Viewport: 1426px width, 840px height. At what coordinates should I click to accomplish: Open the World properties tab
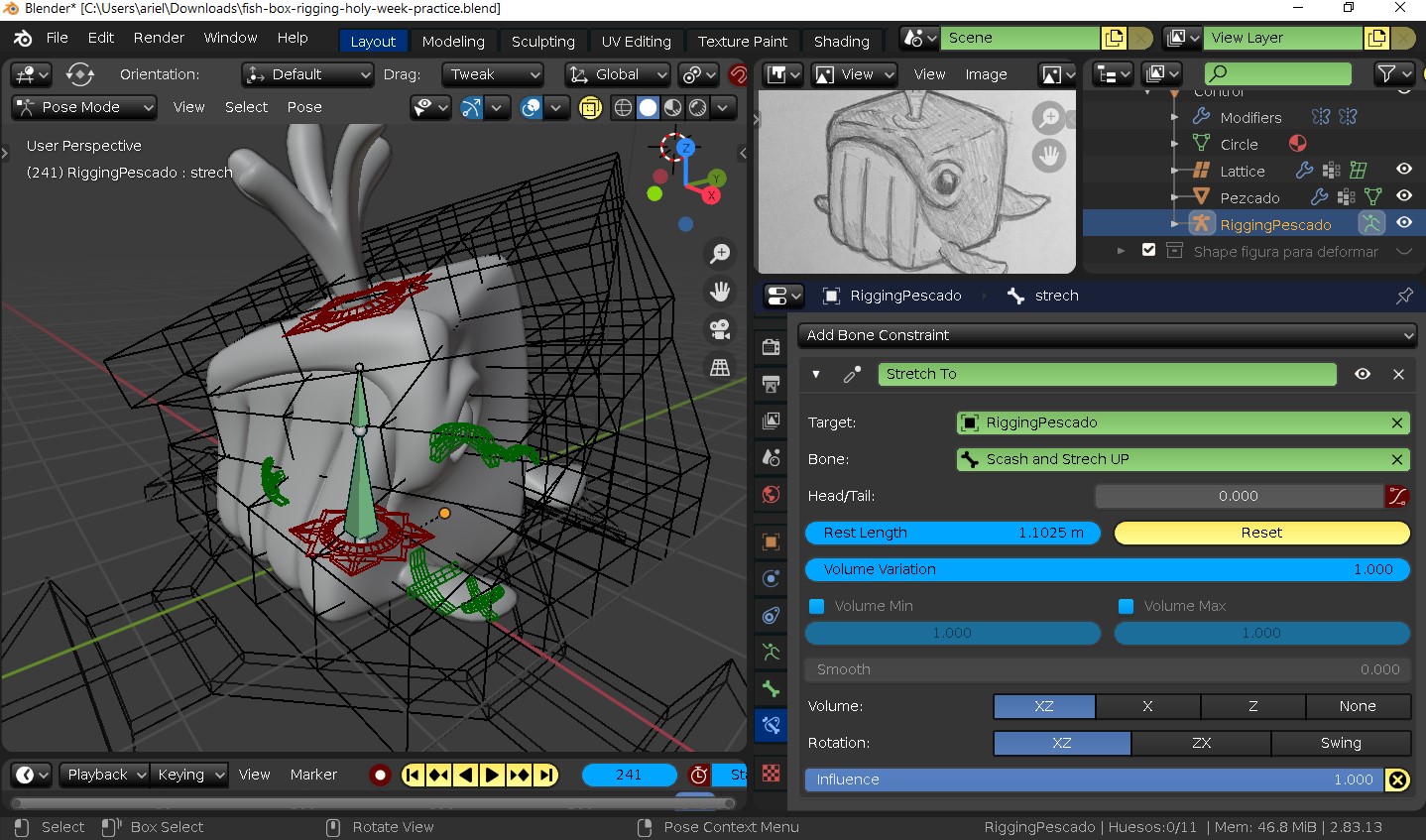click(x=771, y=494)
